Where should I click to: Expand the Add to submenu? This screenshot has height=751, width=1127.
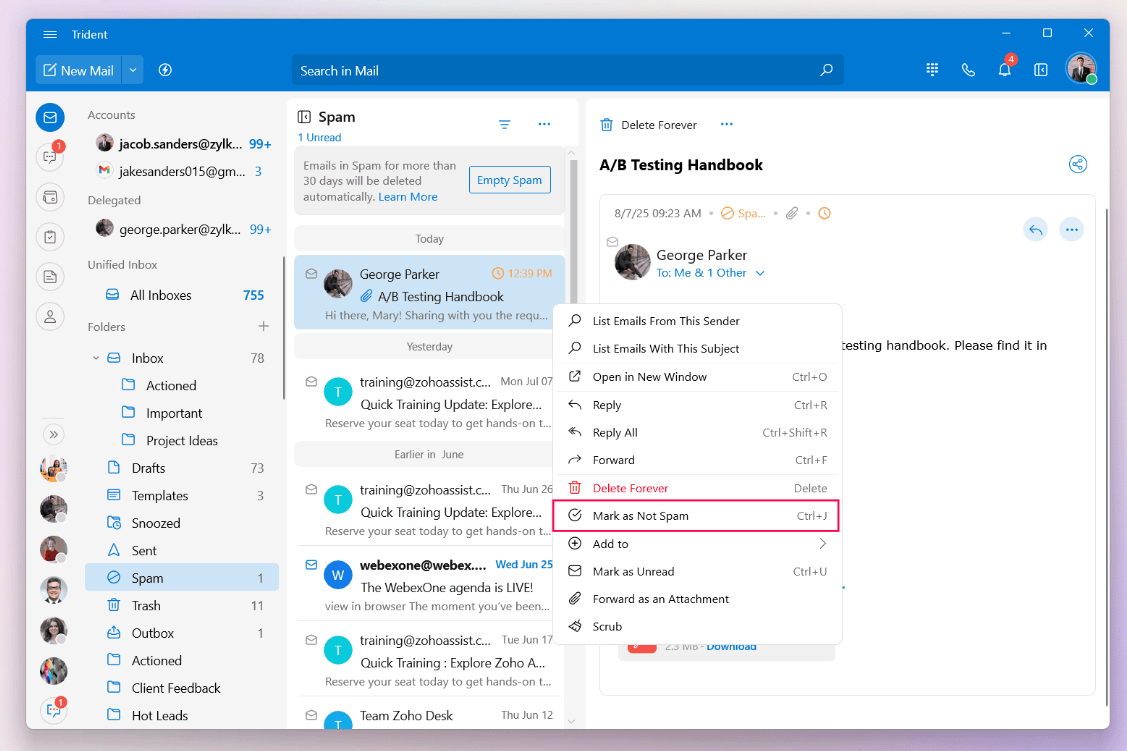(x=697, y=544)
